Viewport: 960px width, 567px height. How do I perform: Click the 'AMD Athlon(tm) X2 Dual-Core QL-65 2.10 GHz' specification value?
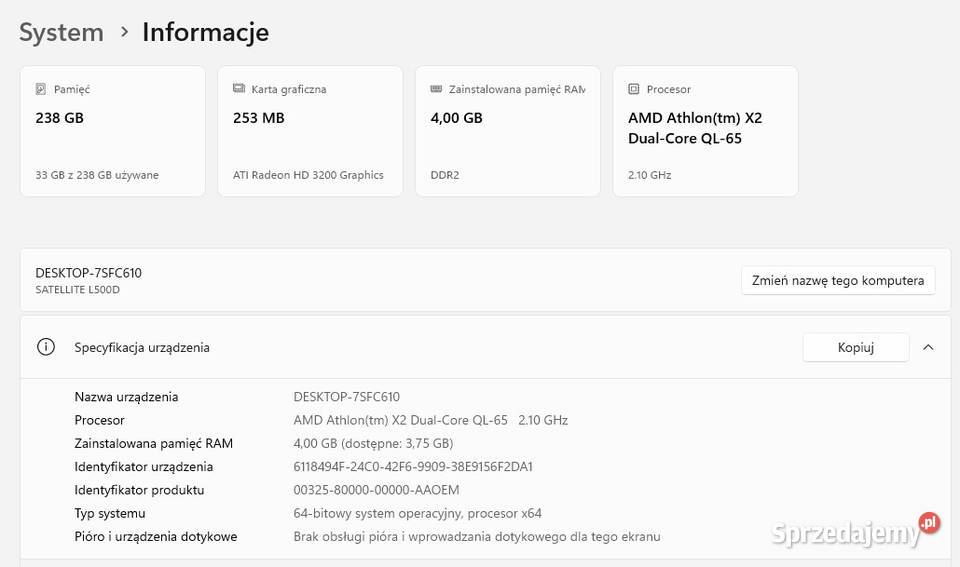[430, 420]
